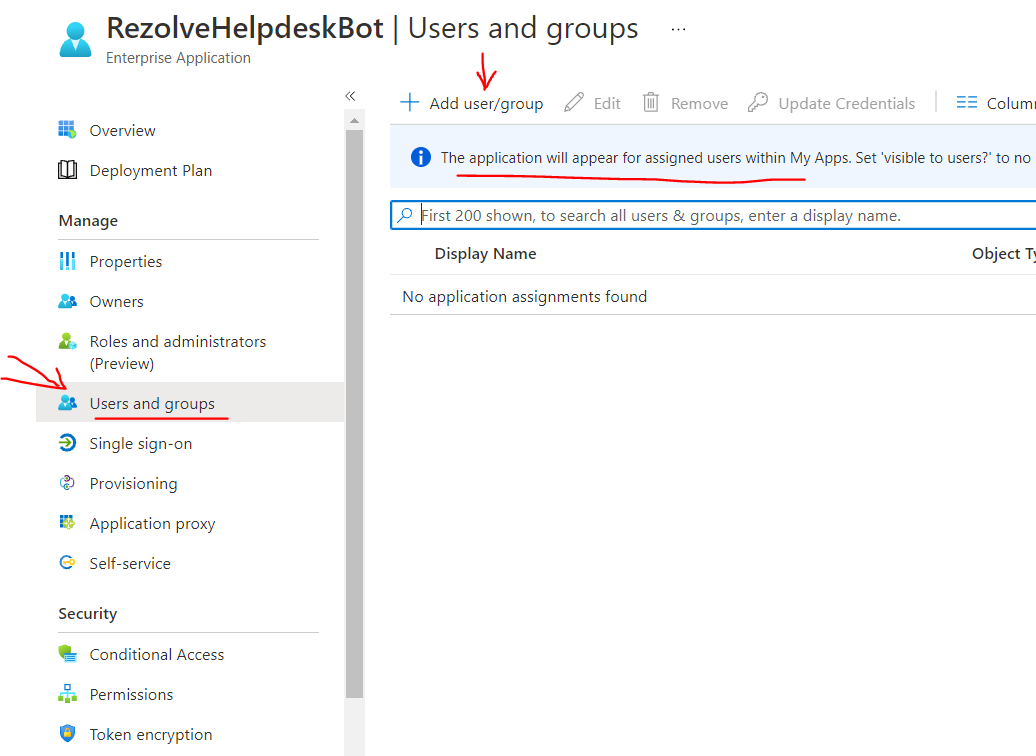Open the Overview page

point(123,131)
